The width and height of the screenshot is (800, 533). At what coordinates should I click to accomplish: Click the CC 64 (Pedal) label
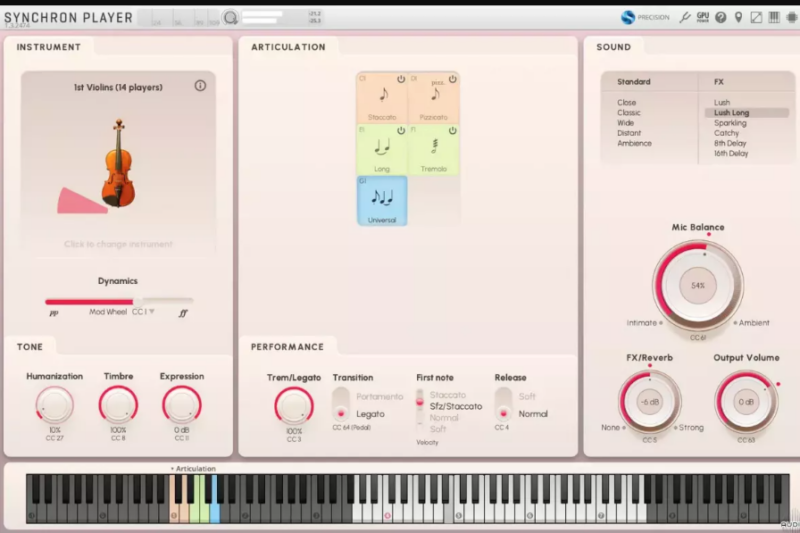352,427
